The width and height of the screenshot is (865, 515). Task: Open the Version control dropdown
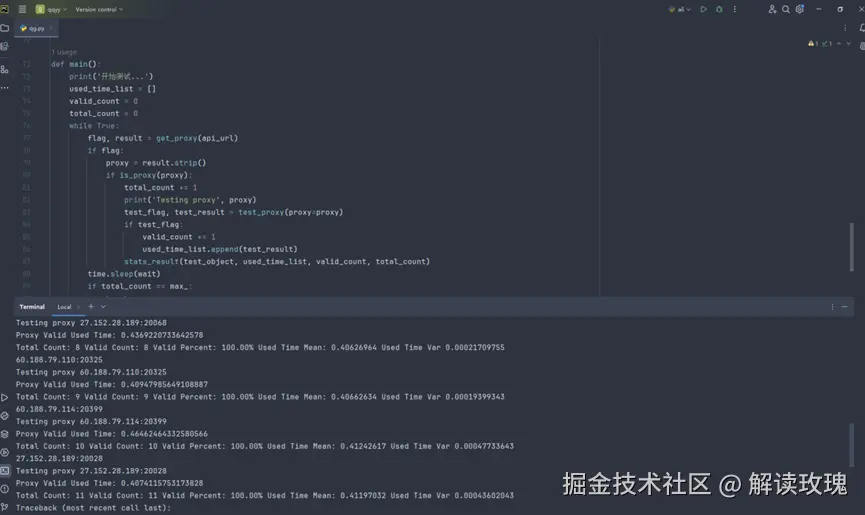[99, 9]
